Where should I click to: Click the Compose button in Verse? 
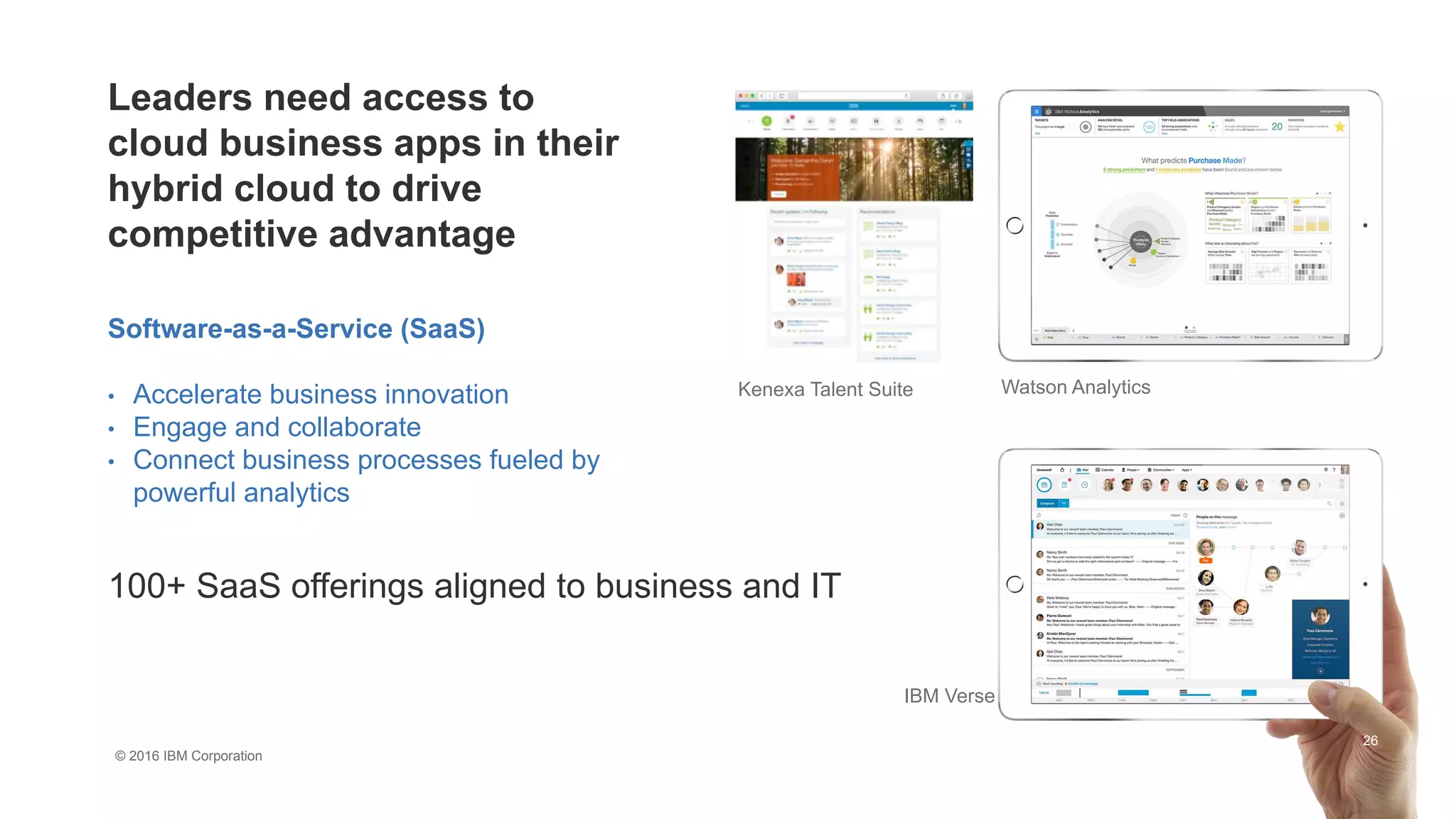pyautogui.click(x=1048, y=503)
